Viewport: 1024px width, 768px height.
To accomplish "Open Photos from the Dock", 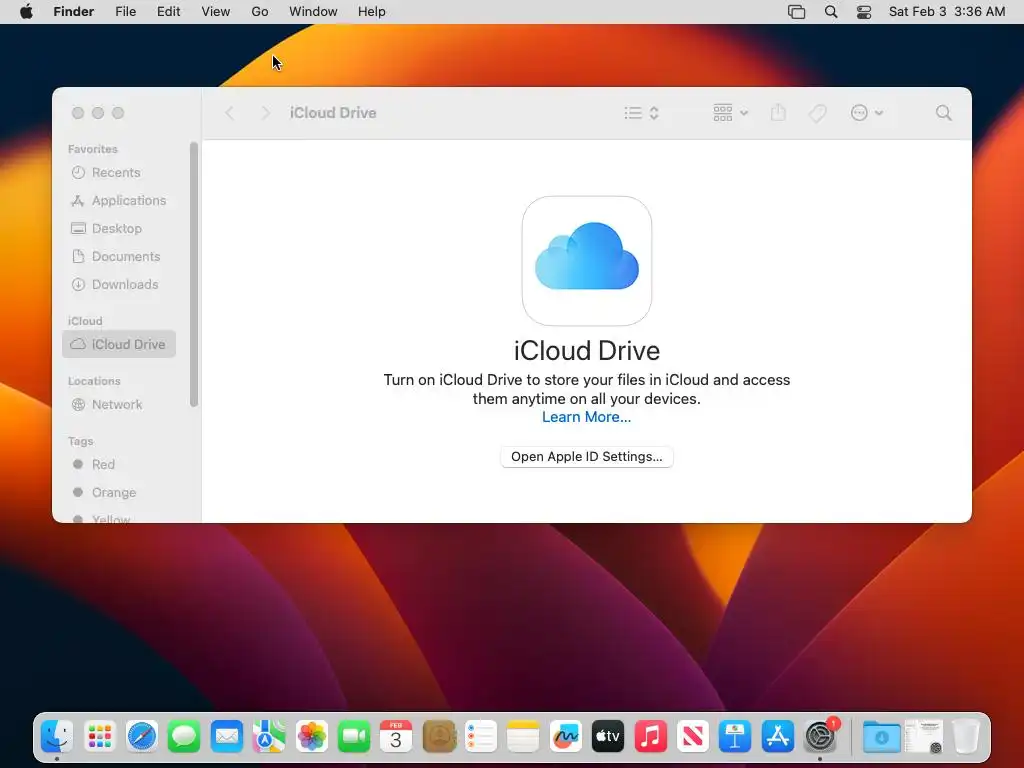I will (x=312, y=737).
